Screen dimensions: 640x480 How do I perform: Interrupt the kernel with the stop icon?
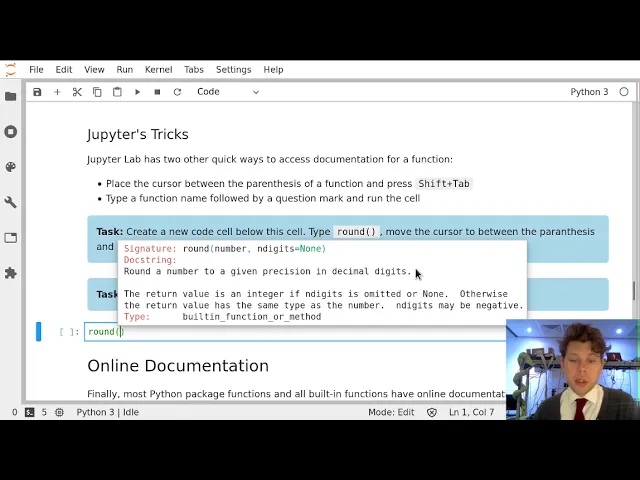click(x=157, y=92)
